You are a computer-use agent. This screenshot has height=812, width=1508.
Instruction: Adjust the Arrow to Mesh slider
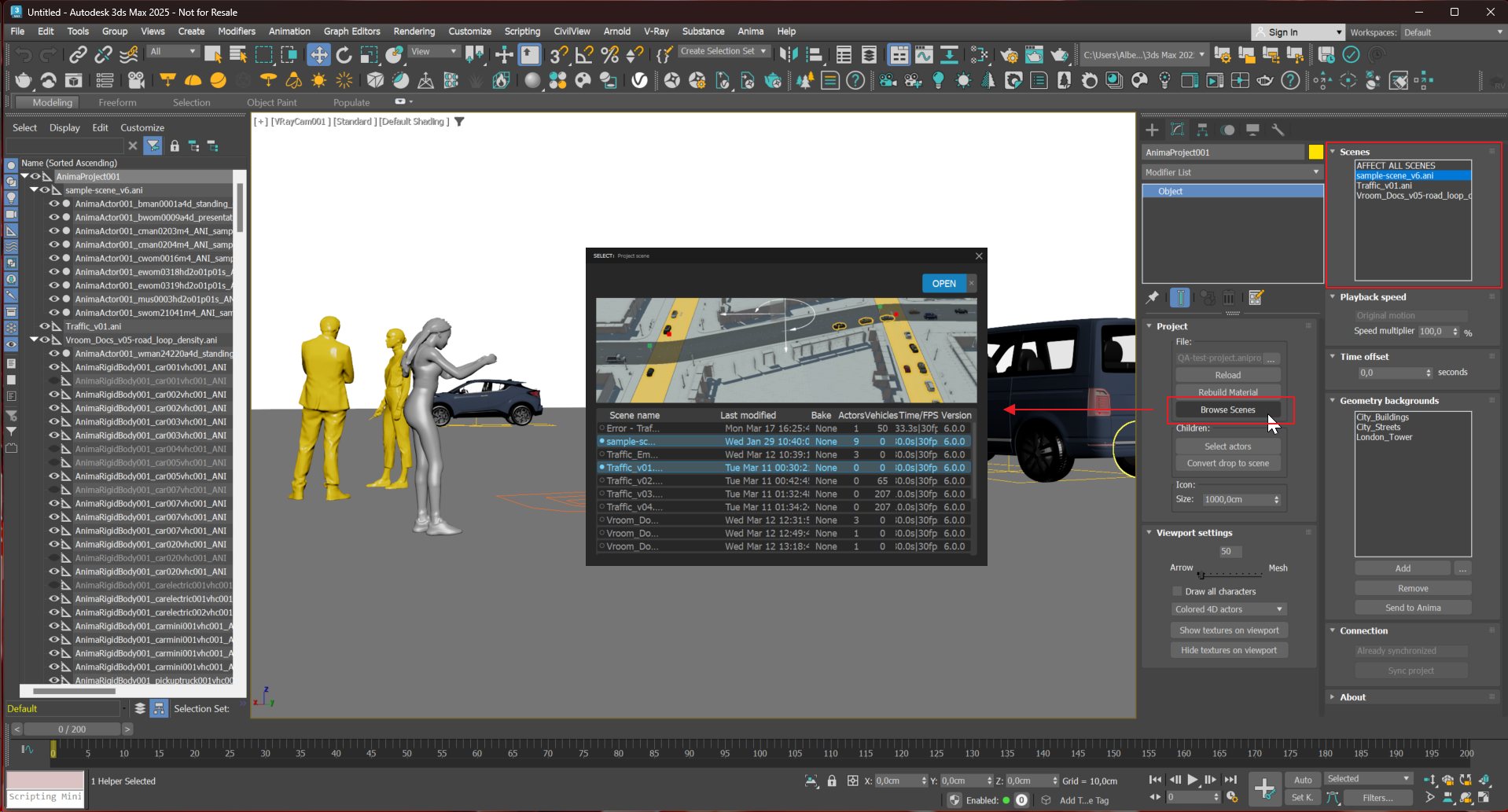tap(1201, 575)
